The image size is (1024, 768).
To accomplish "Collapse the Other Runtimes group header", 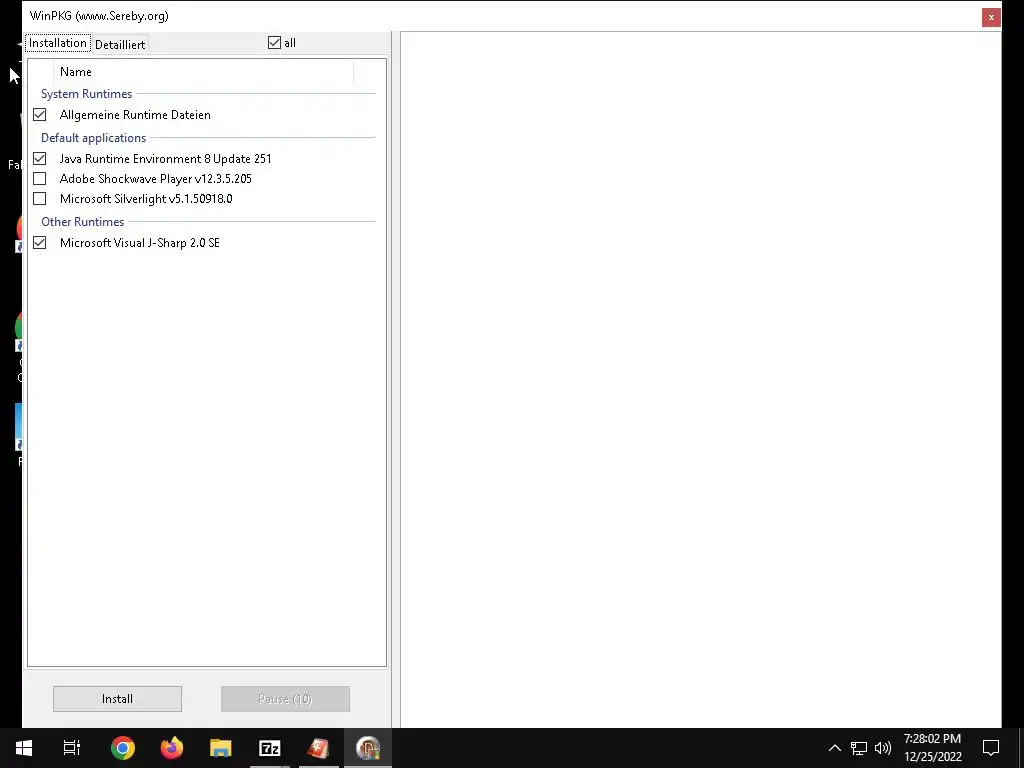I will (x=82, y=222).
